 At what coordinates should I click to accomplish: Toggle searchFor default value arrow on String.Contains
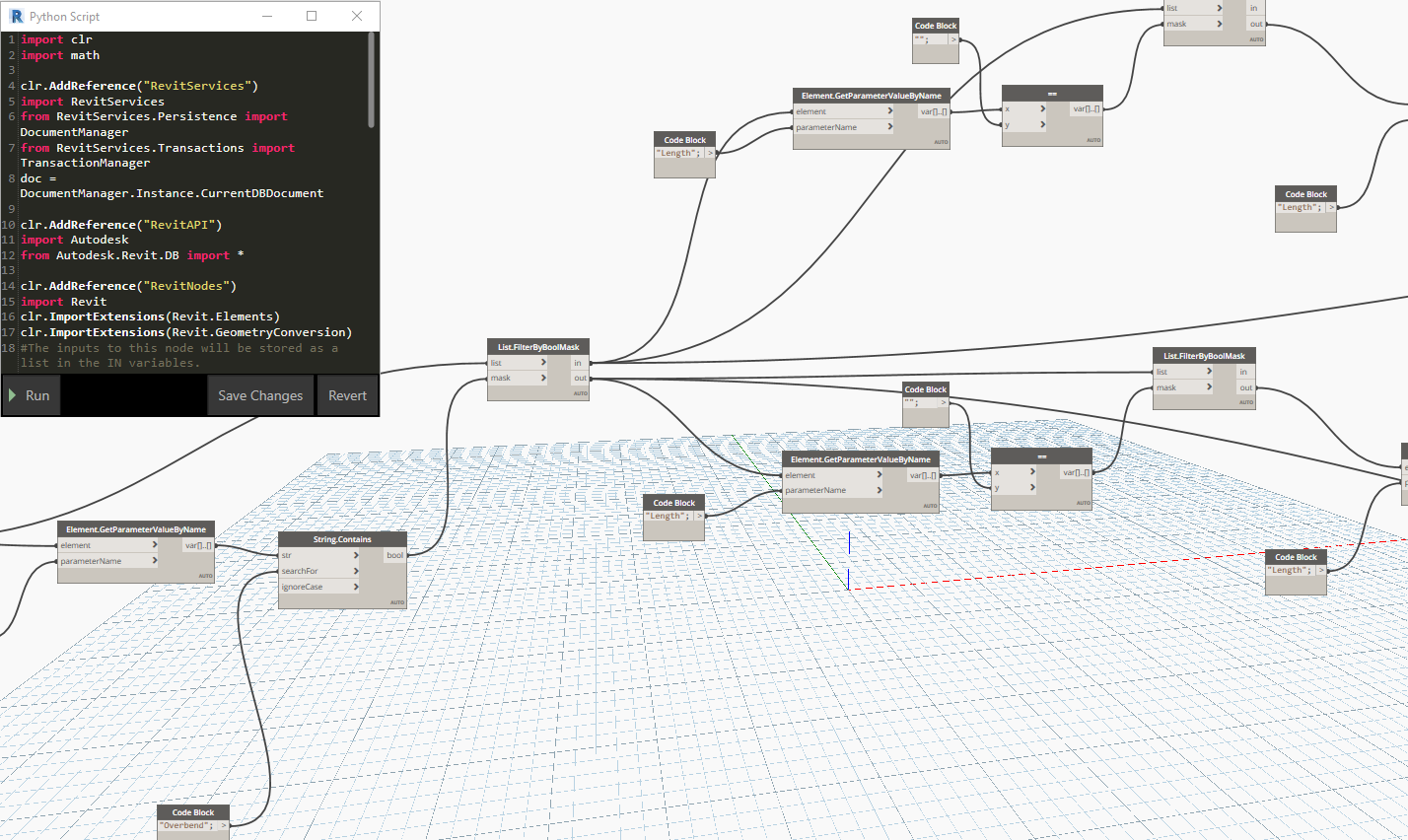356,571
